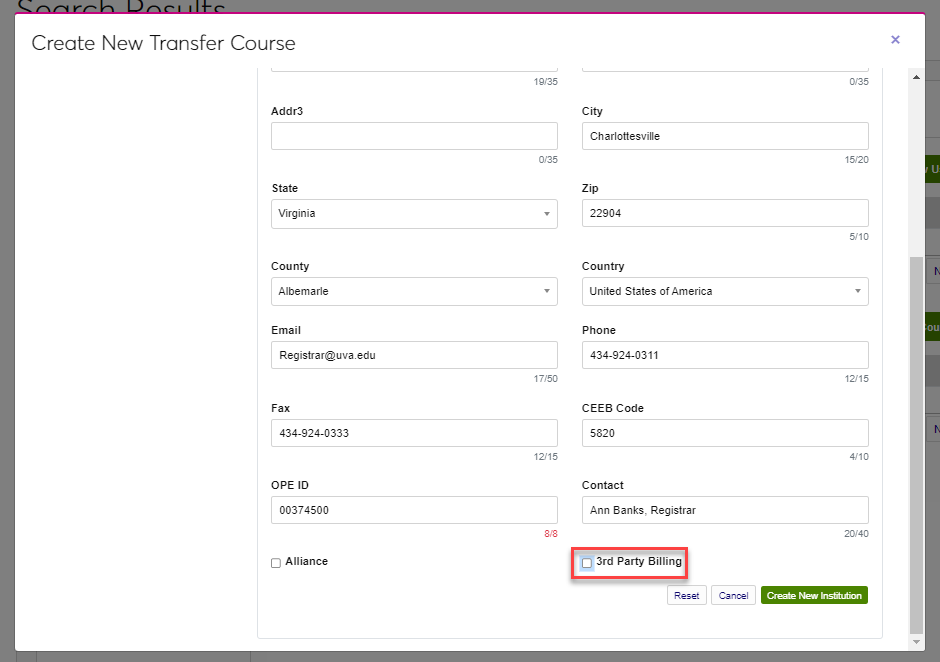Click the dialog scrollbar up arrow
Image resolution: width=940 pixels, height=662 pixels.
[x=916, y=77]
